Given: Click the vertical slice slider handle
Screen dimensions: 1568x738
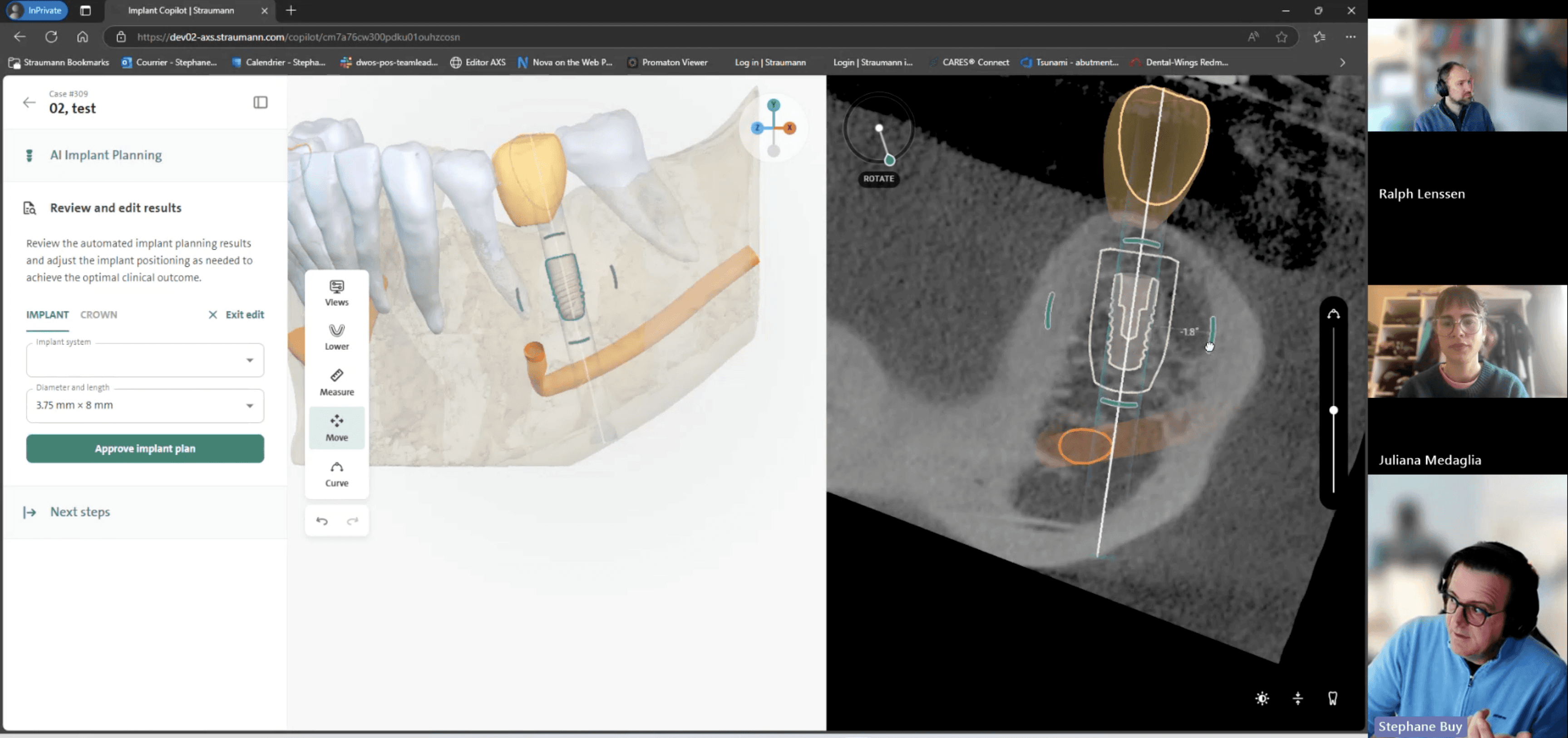Looking at the screenshot, I should click(x=1333, y=411).
